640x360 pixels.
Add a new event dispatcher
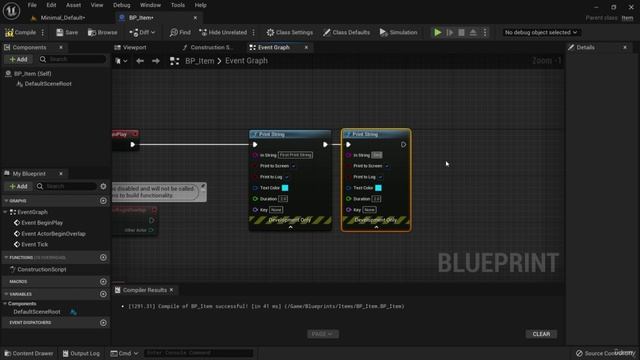[x=103, y=323]
